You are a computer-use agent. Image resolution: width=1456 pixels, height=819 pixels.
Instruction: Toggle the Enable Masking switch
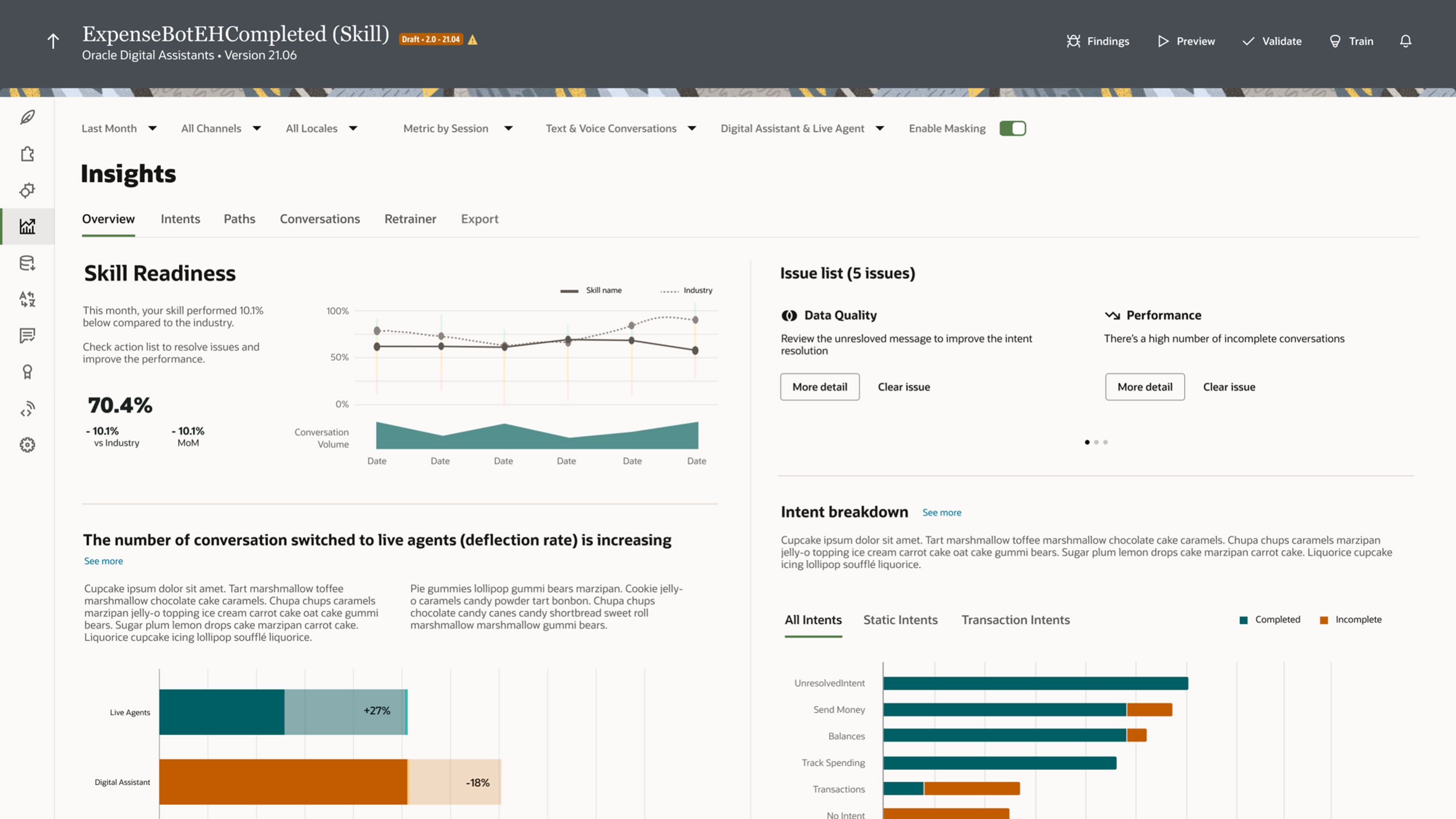(x=1012, y=128)
